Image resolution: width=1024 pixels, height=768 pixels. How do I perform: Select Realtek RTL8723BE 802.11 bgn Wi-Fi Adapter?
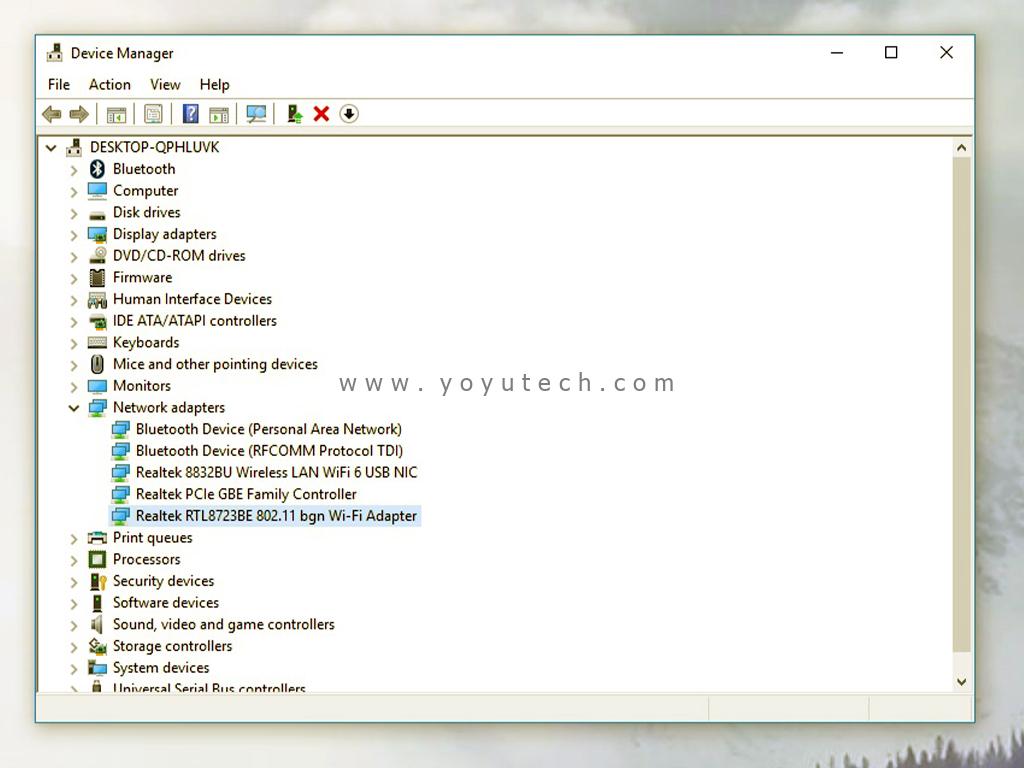point(276,516)
